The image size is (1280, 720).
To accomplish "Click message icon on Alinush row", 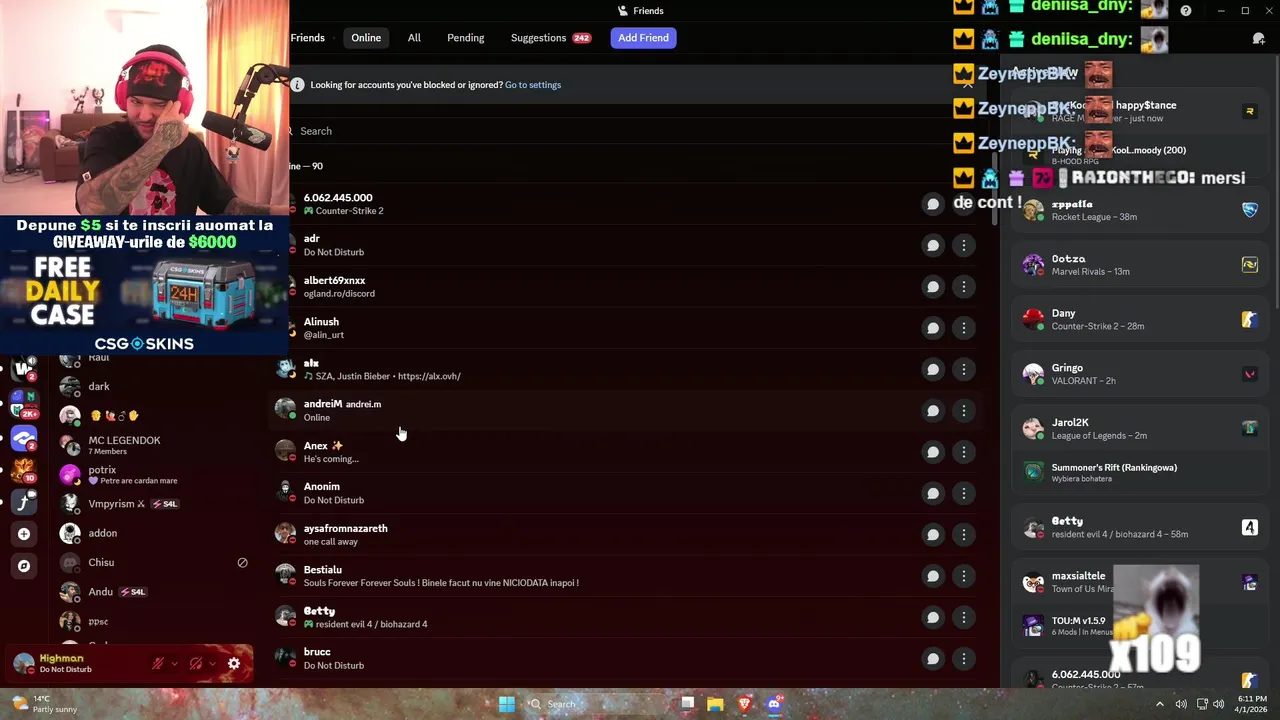I will 932,328.
